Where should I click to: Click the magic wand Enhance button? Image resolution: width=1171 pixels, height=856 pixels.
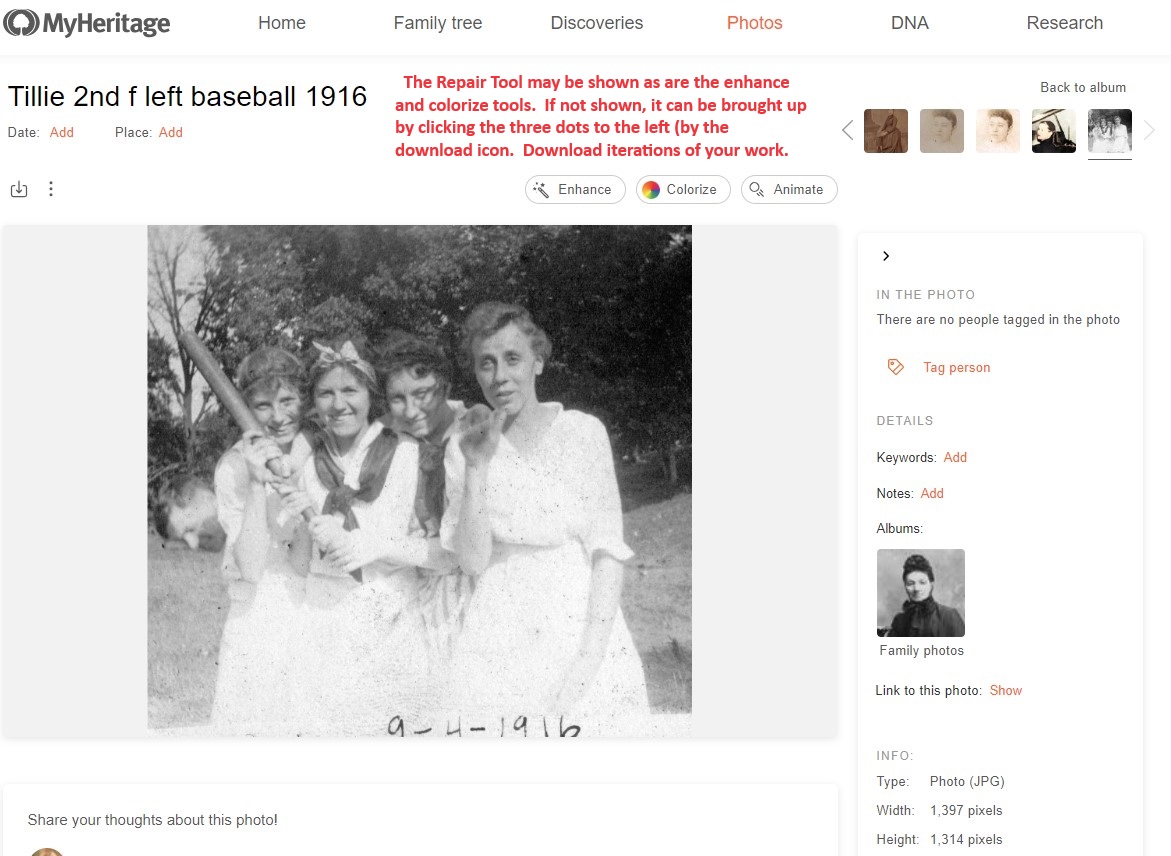[x=575, y=190]
